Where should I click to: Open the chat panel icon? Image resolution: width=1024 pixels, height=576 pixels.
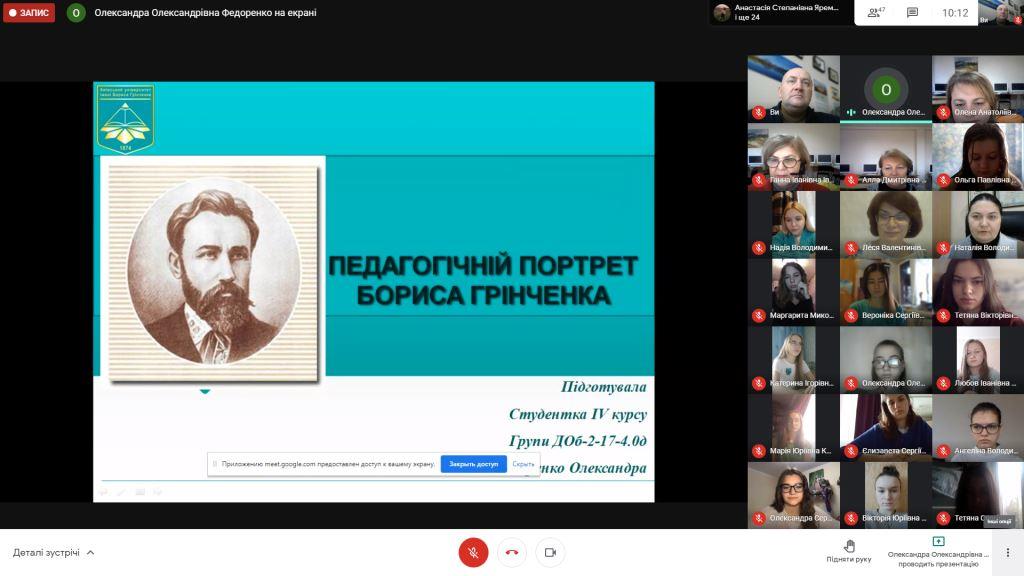(x=912, y=13)
